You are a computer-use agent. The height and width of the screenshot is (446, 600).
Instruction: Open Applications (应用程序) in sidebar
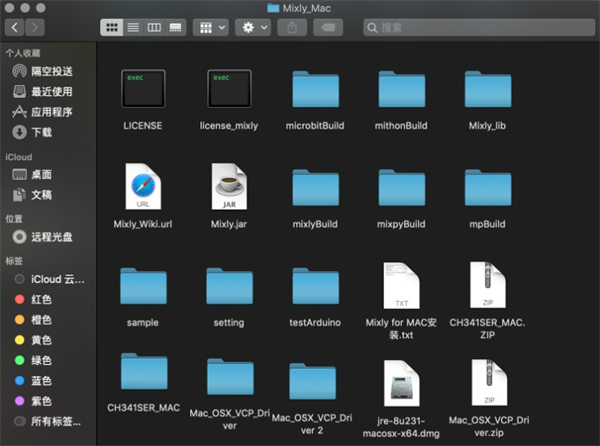click(x=43, y=112)
